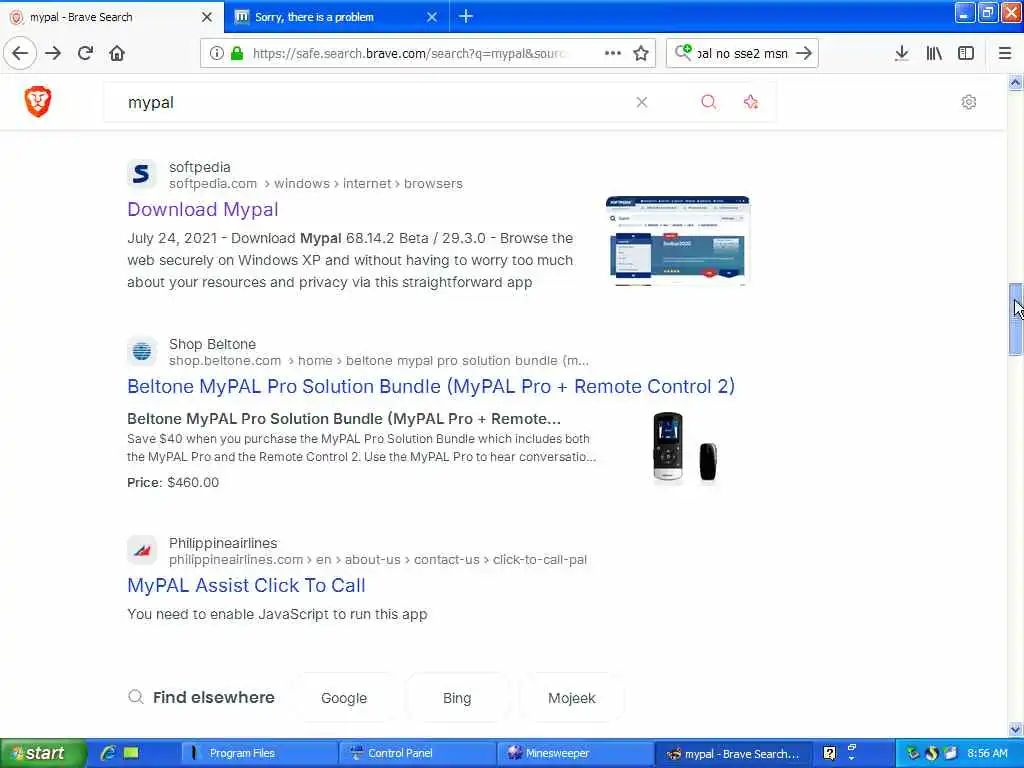The image size is (1024, 768).
Task: Open Brave Search settings gear
Action: [x=968, y=102]
